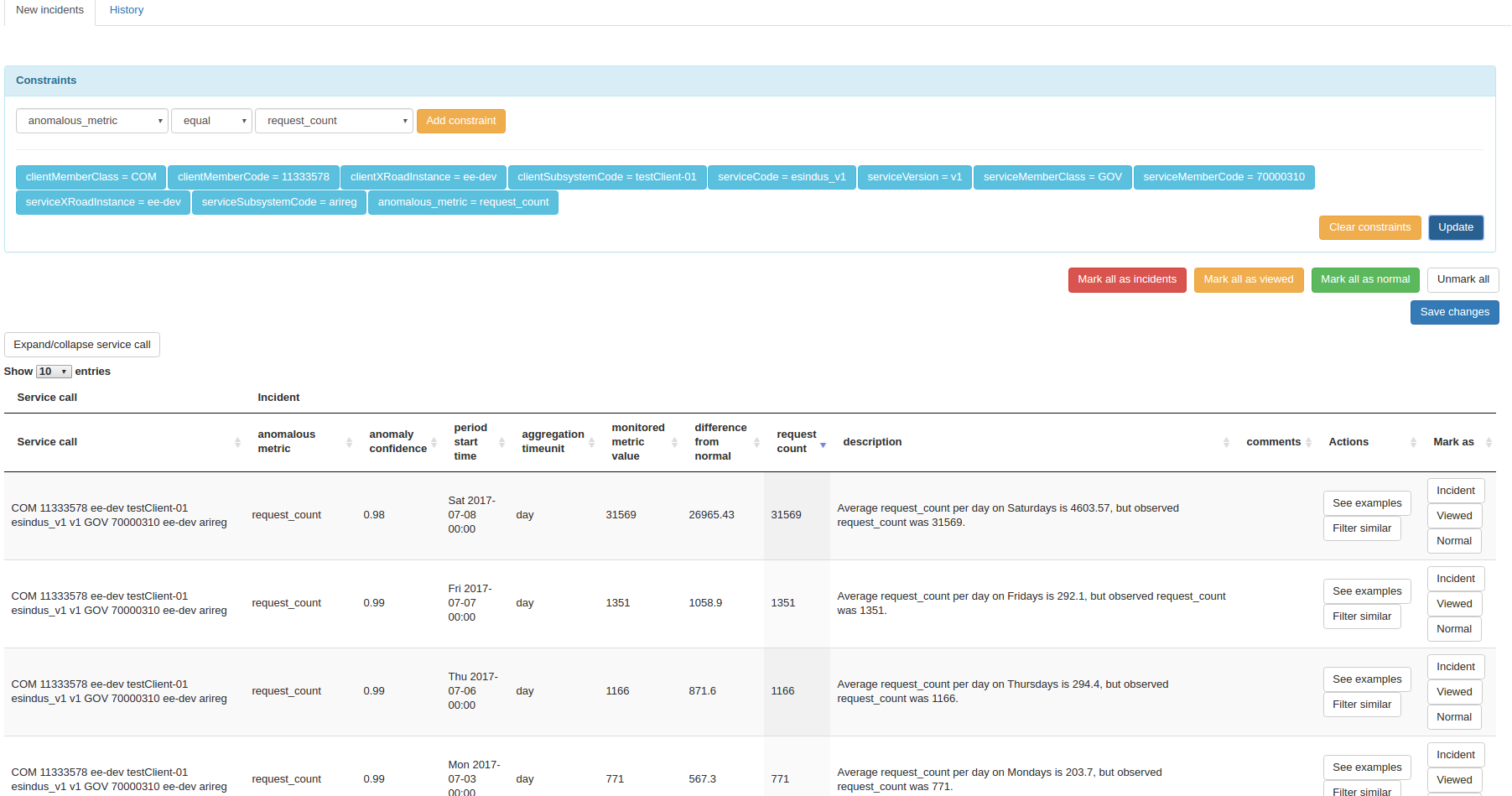
Task: Open the anomalous_metric constraint dropdown
Action: point(91,120)
